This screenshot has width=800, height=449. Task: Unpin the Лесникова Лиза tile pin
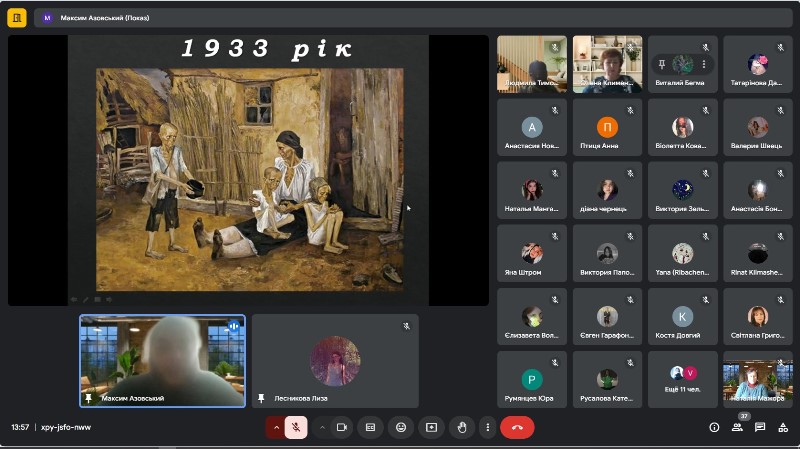(x=261, y=398)
